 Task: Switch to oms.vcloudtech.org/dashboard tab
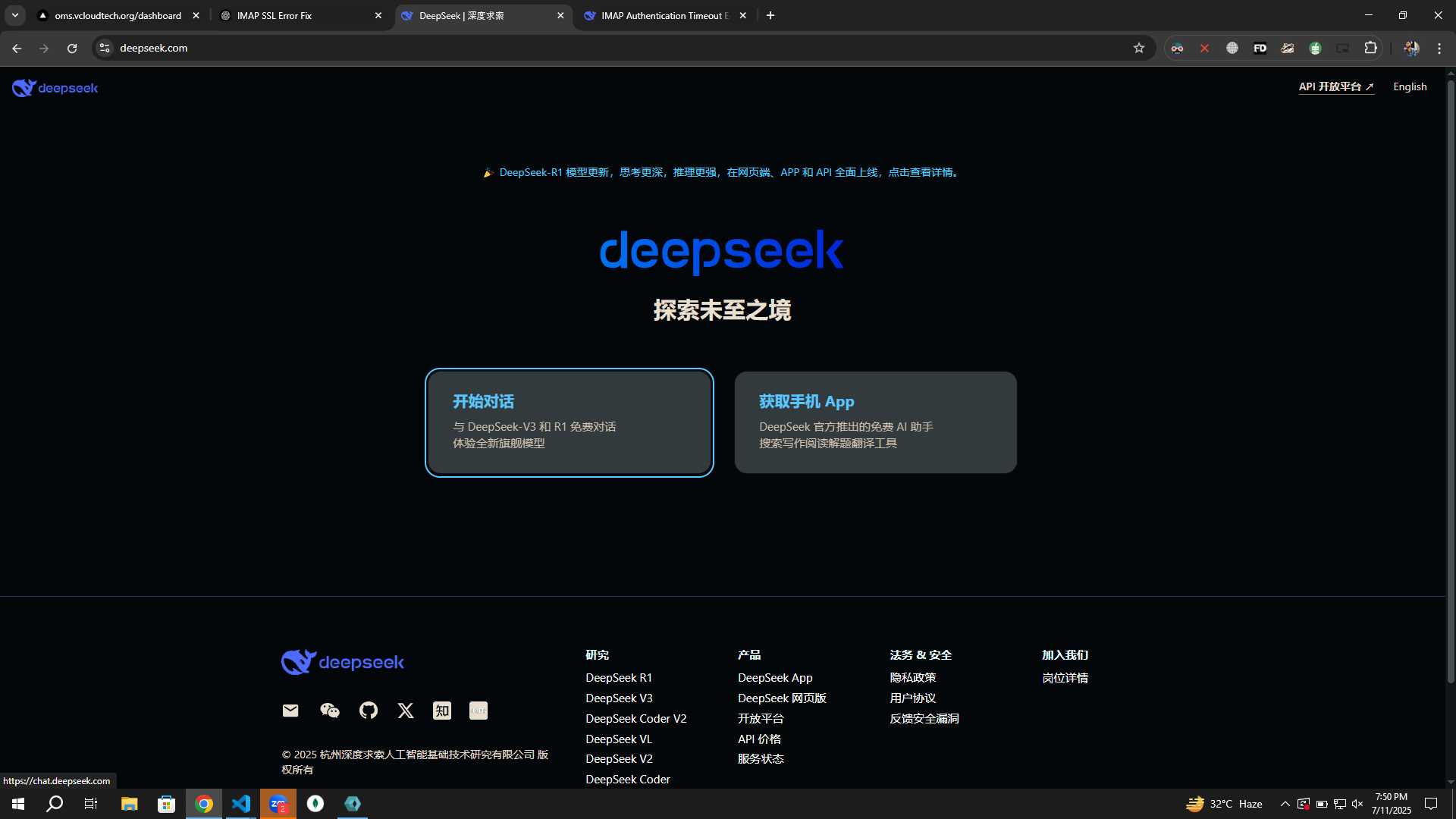pos(118,15)
